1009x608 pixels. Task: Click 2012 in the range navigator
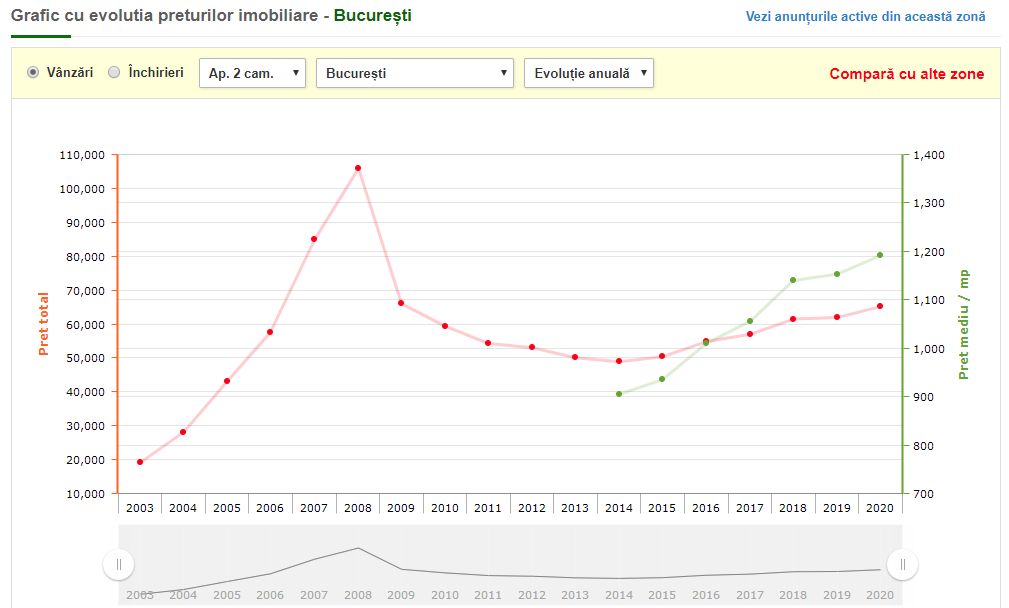[x=531, y=595]
